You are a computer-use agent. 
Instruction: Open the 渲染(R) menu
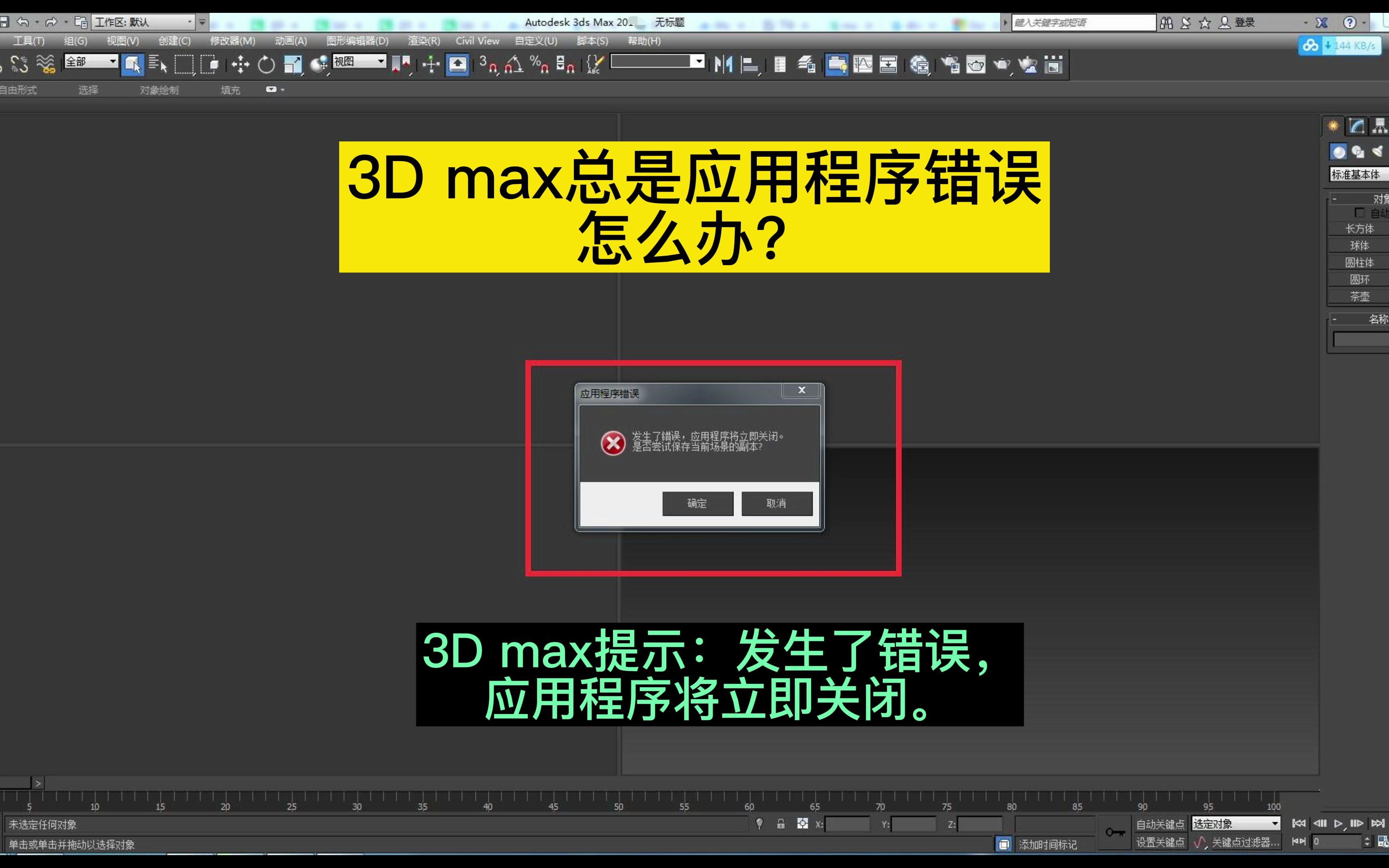(424, 41)
